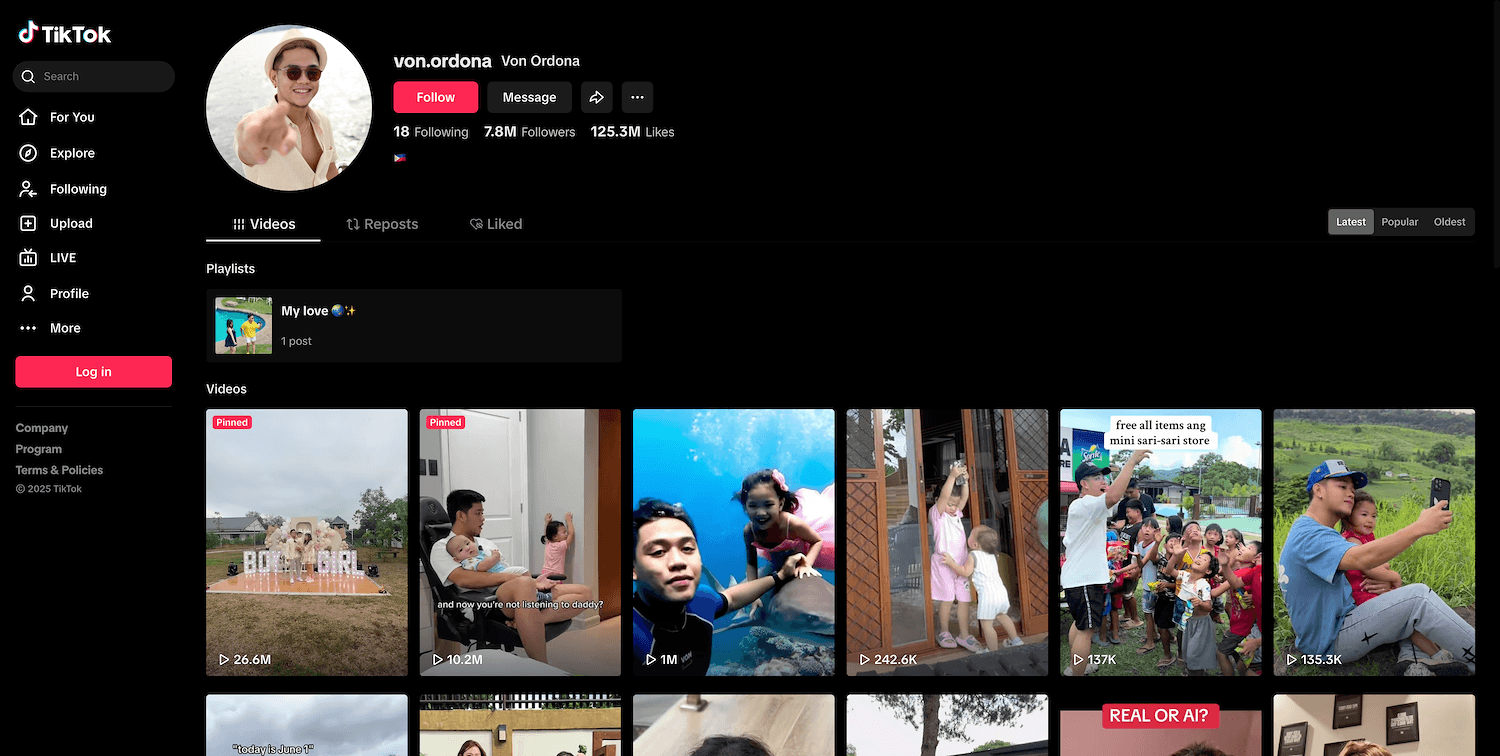Click the TikTok logo
The width and height of the screenshot is (1500, 756).
click(x=65, y=34)
